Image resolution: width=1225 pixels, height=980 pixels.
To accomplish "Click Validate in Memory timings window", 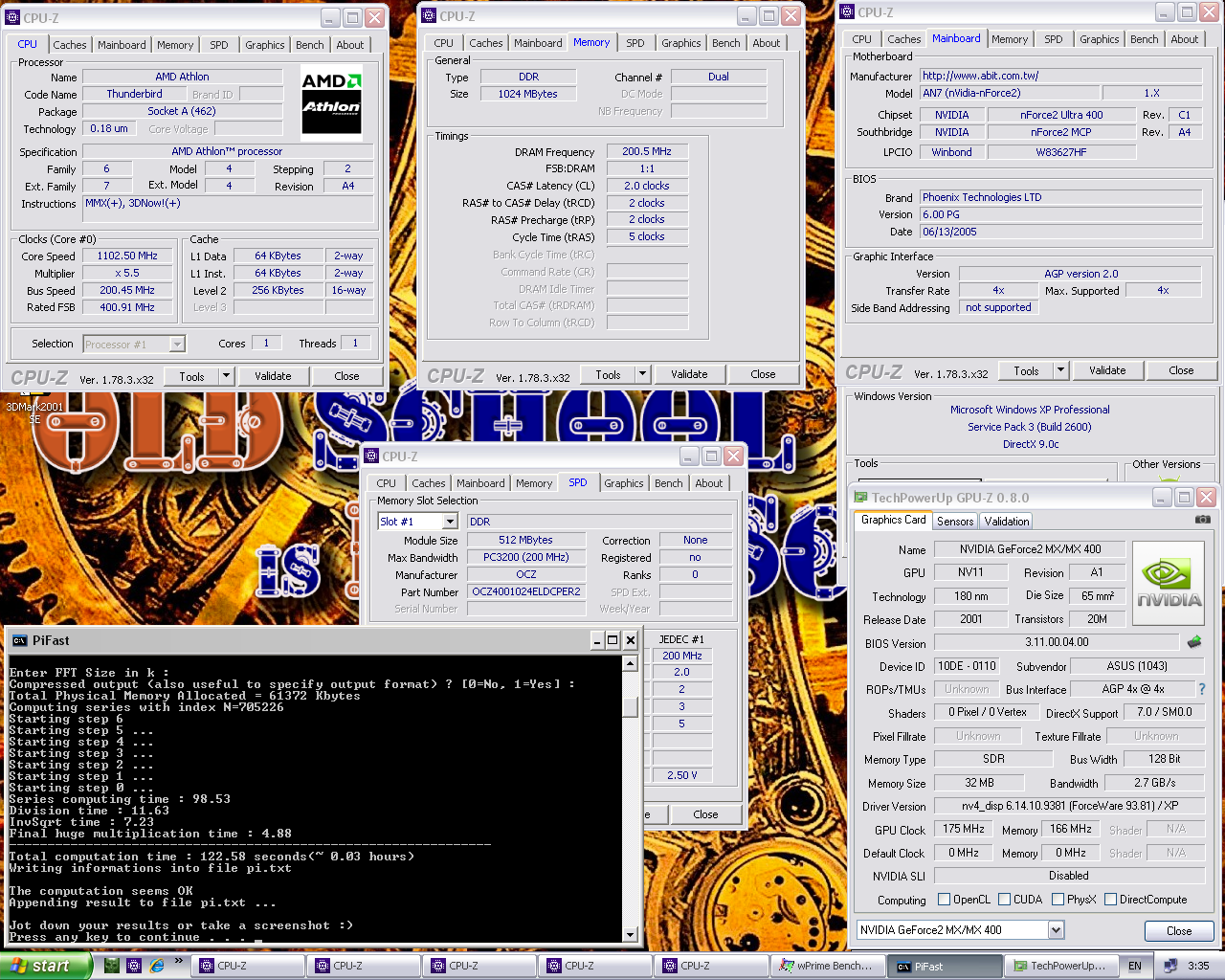I will click(689, 374).
